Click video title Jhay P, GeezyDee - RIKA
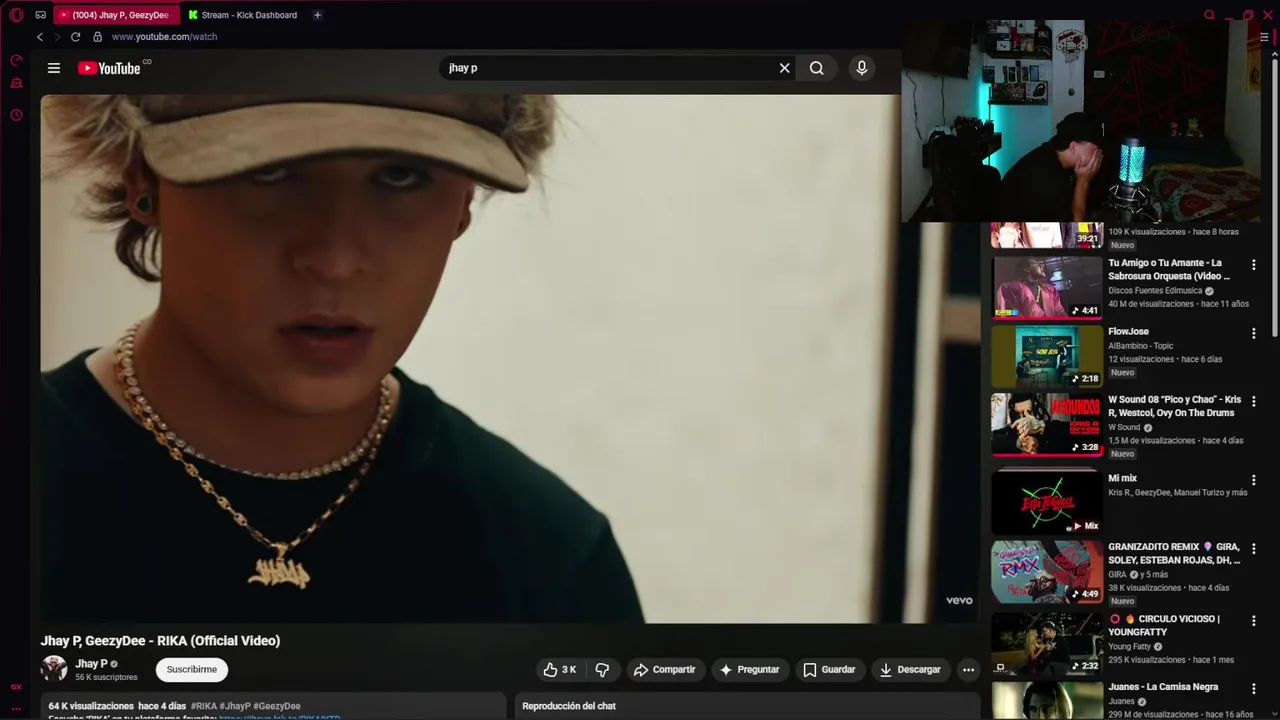 [x=160, y=641]
